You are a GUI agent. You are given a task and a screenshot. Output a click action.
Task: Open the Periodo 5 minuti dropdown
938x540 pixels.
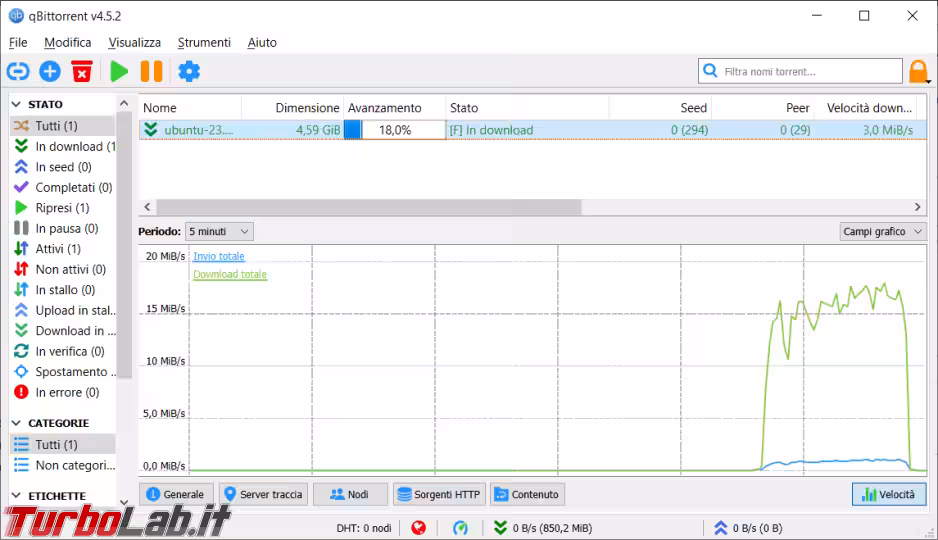219,231
